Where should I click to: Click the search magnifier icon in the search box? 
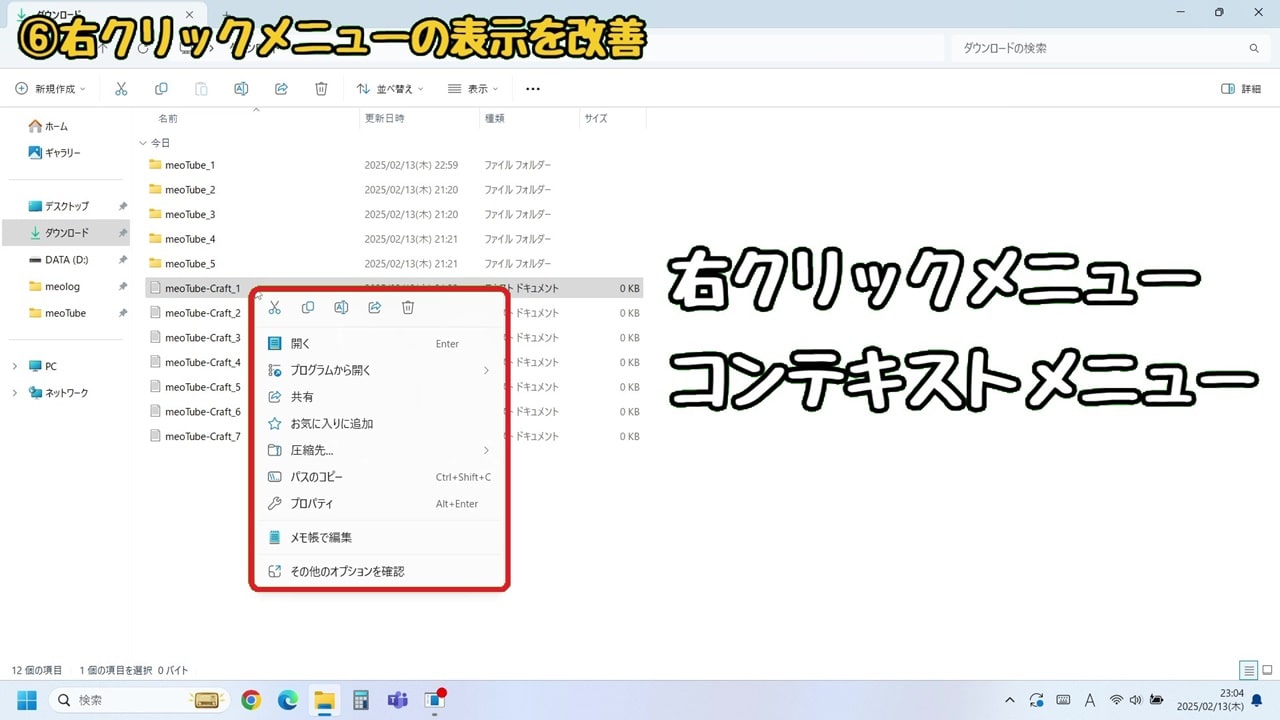1254,48
